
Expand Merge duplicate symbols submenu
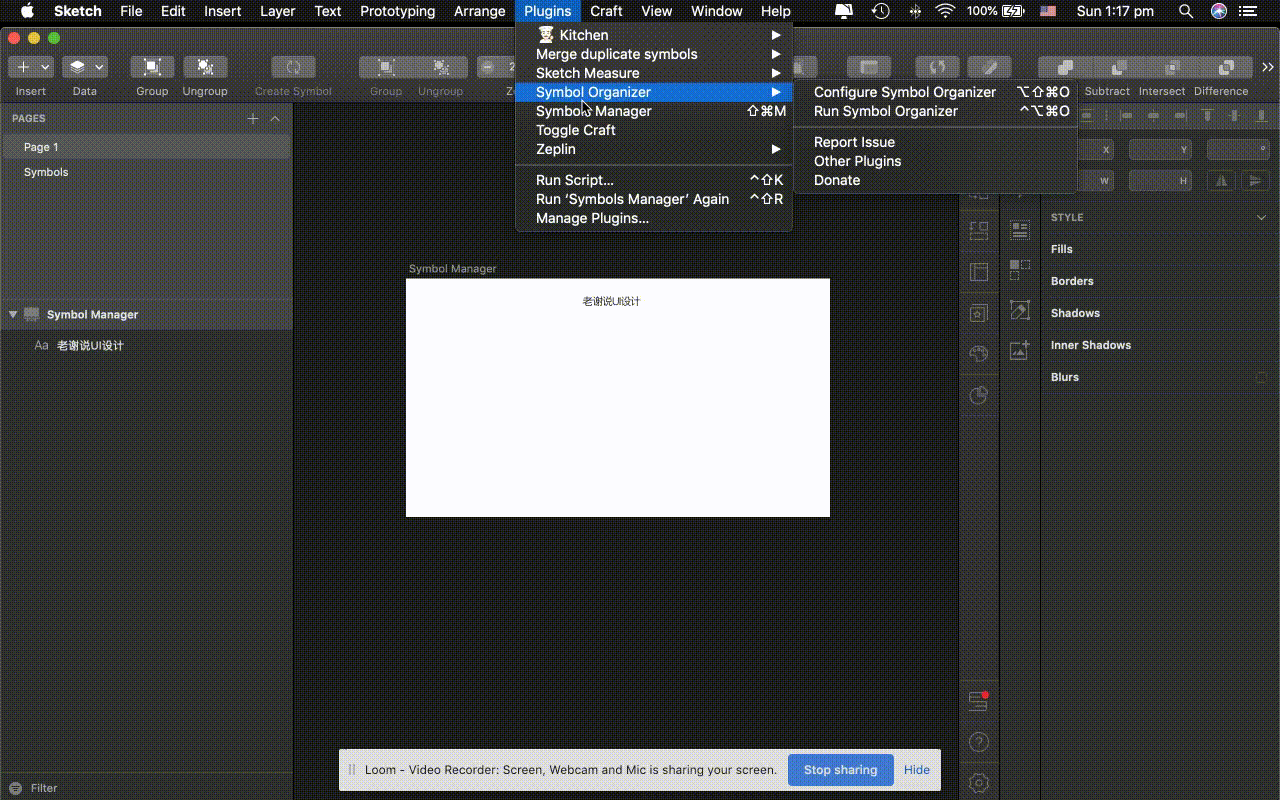pos(654,54)
